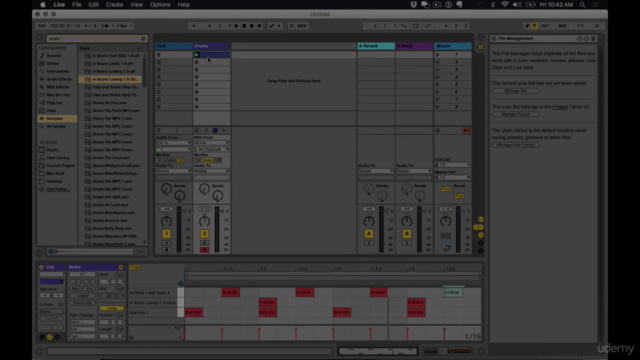
Task: Click the Kick track header
Action: (173, 46)
